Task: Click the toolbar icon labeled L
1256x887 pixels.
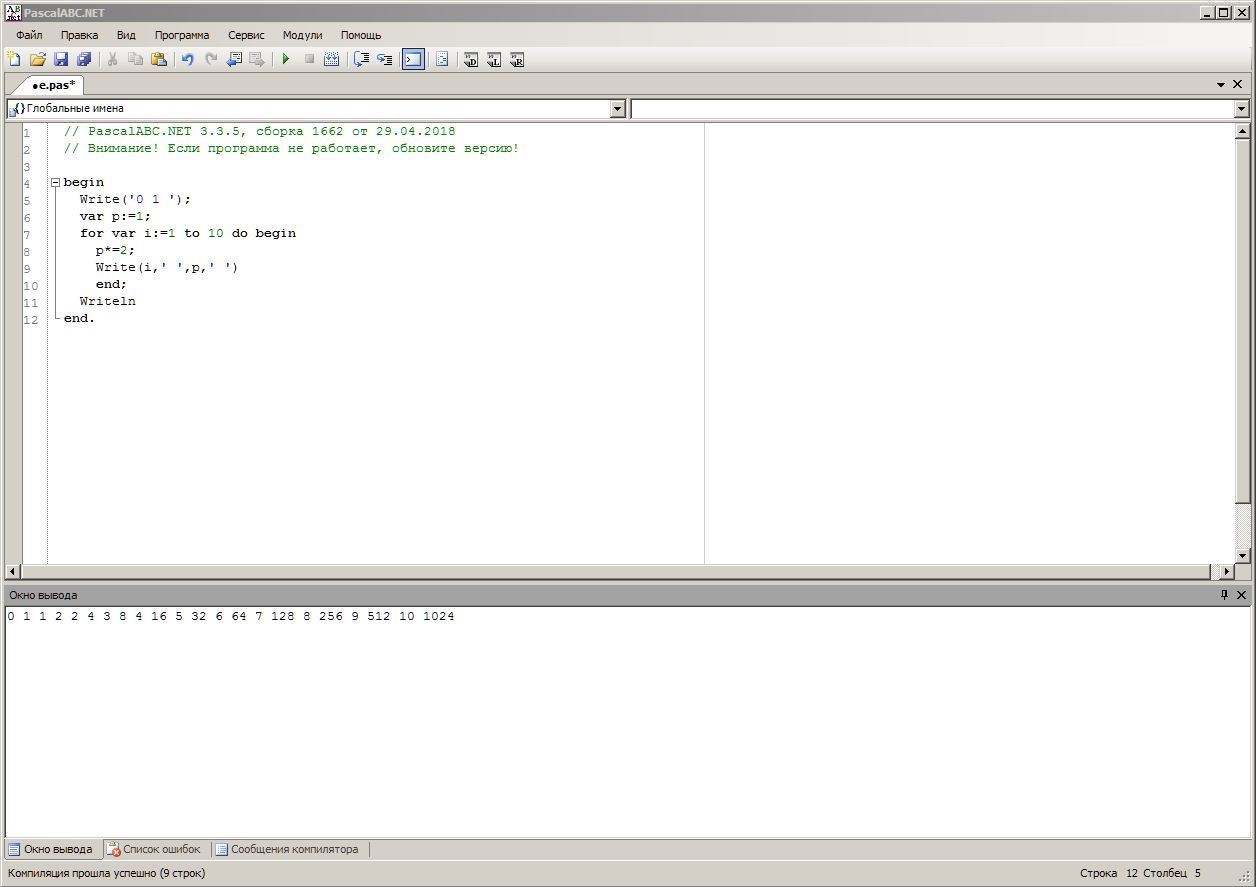Action: (x=494, y=60)
